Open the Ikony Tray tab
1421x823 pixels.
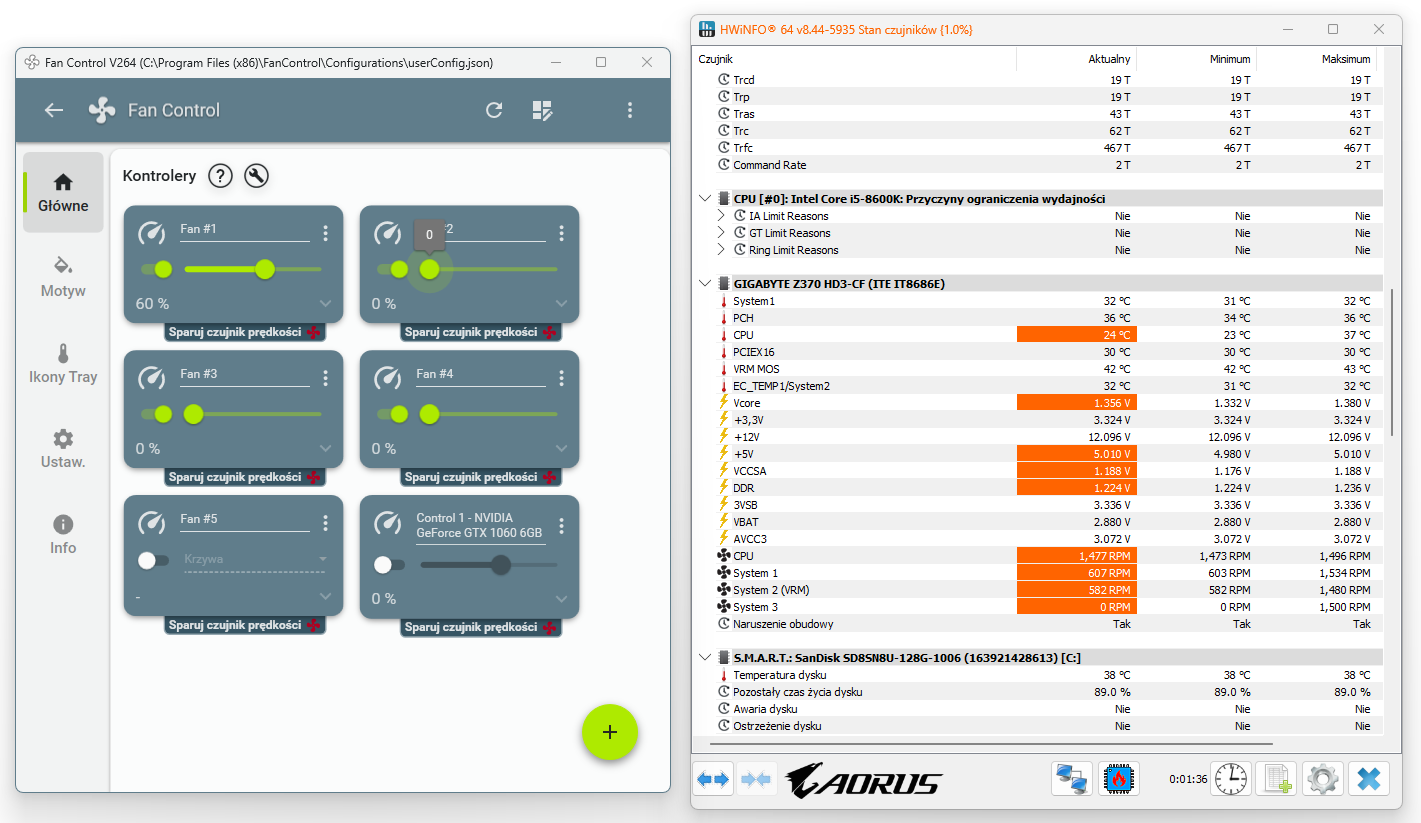pos(63,364)
